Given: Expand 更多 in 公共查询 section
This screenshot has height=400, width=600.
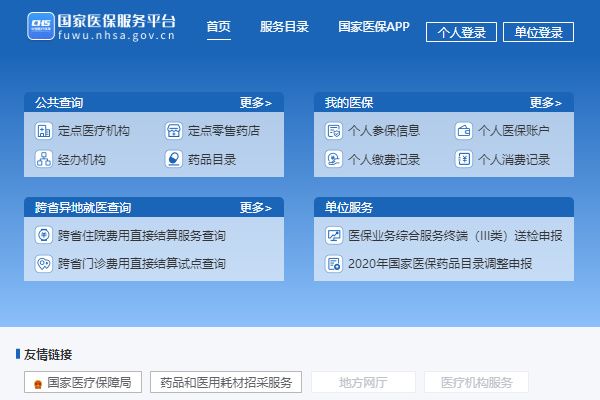Looking at the screenshot, I should pyautogui.click(x=256, y=103).
